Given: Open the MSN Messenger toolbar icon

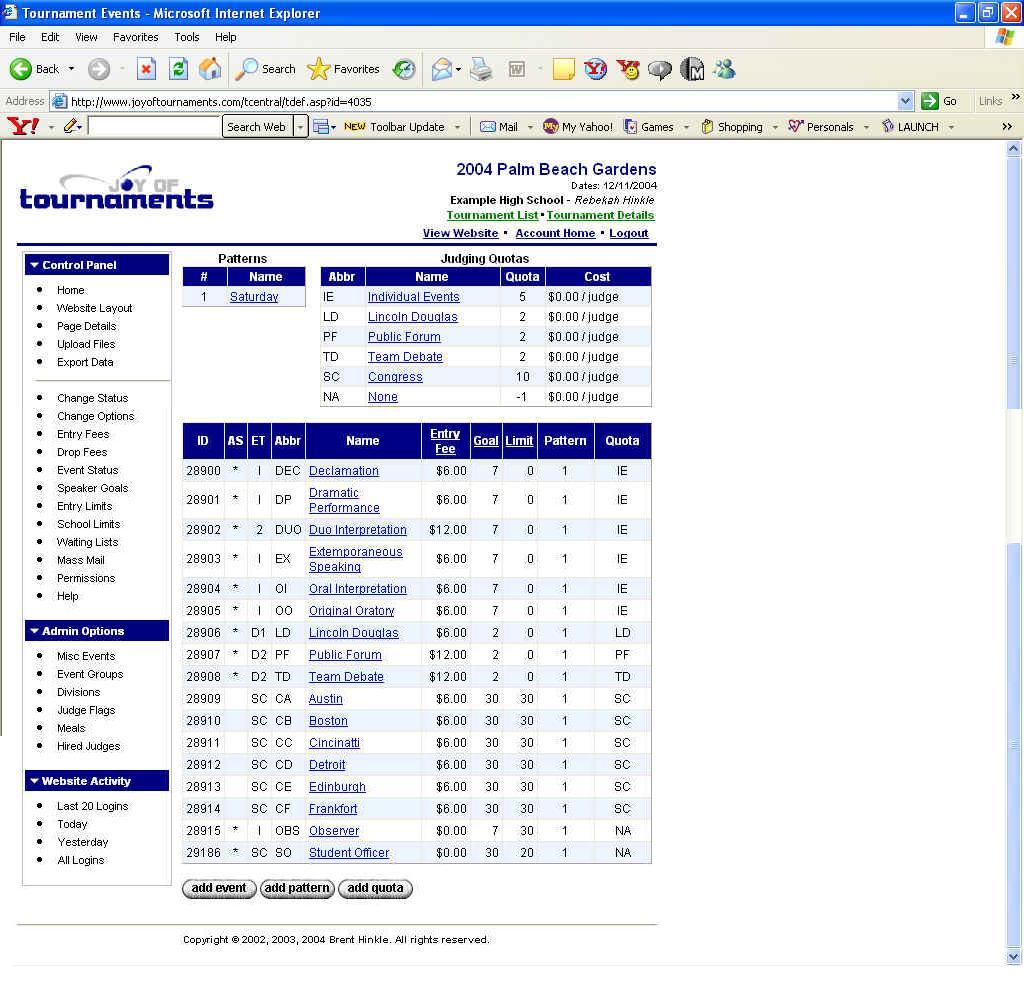Looking at the screenshot, I should 724,69.
